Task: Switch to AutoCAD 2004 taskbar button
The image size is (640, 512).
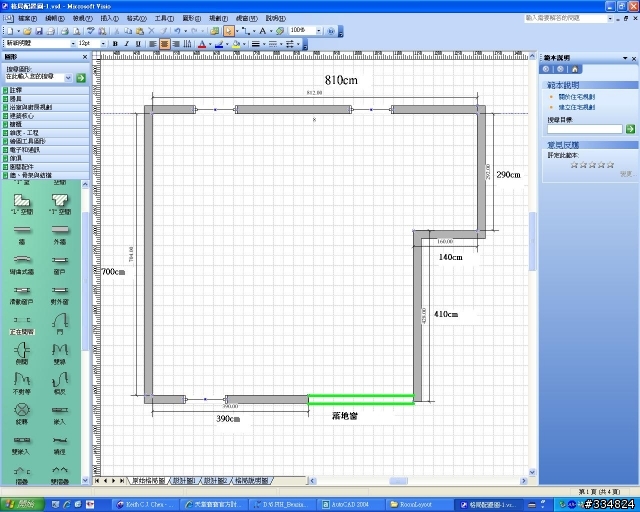Action: pyautogui.click(x=350, y=505)
